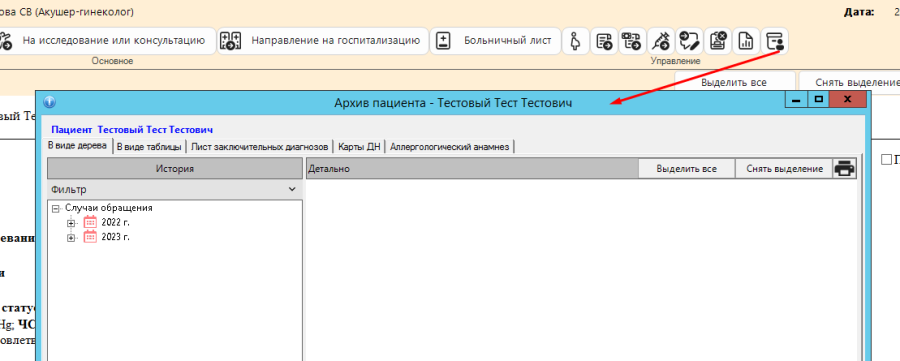Collapse the 'Случаи обращения' tree node
This screenshot has width=900, height=361.
(56, 208)
